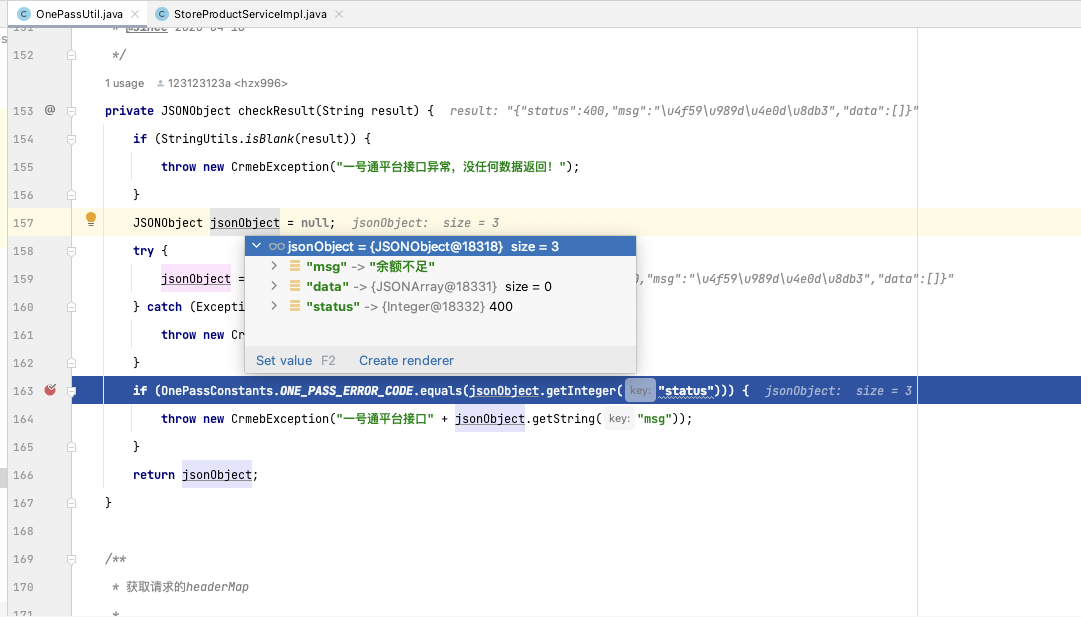Click the Set value link
Image resolution: width=1081 pixels, height=617 pixels.
point(284,360)
